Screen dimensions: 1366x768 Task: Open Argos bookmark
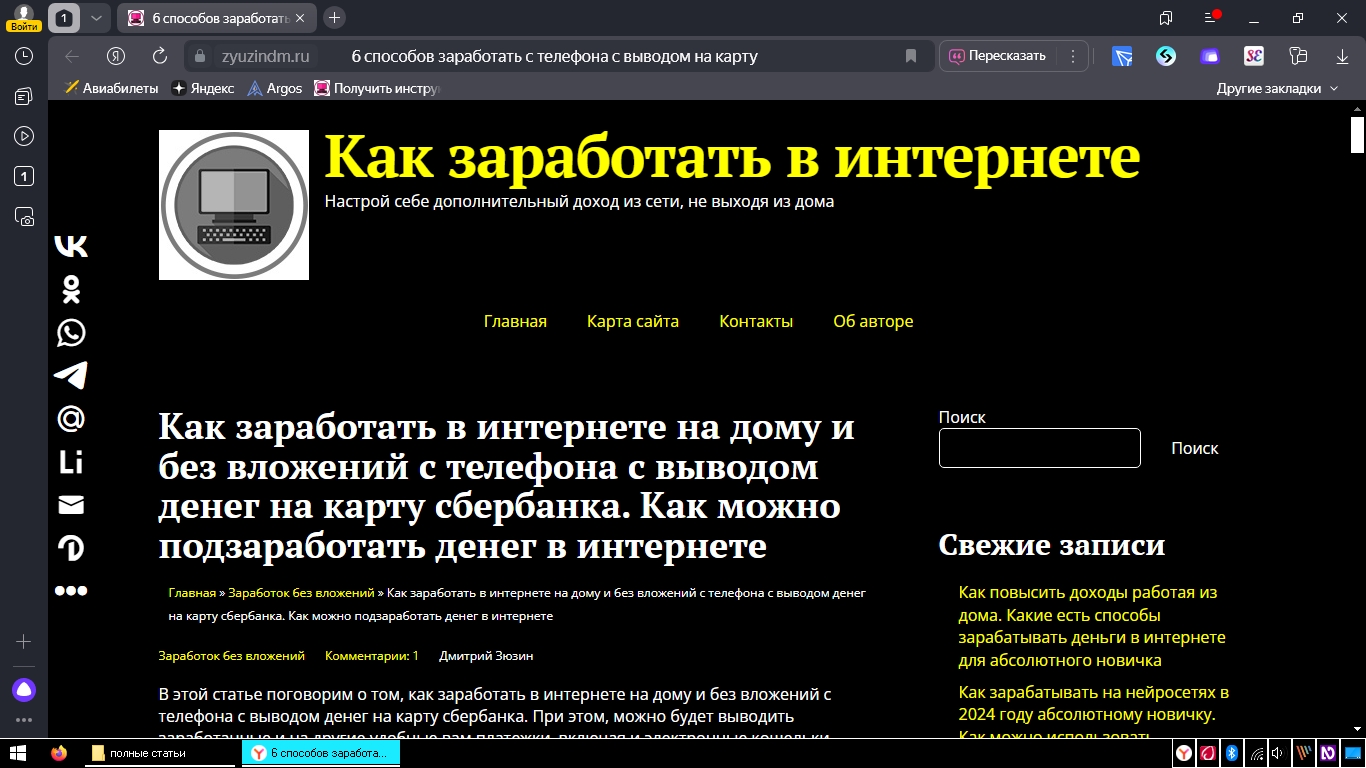point(274,88)
